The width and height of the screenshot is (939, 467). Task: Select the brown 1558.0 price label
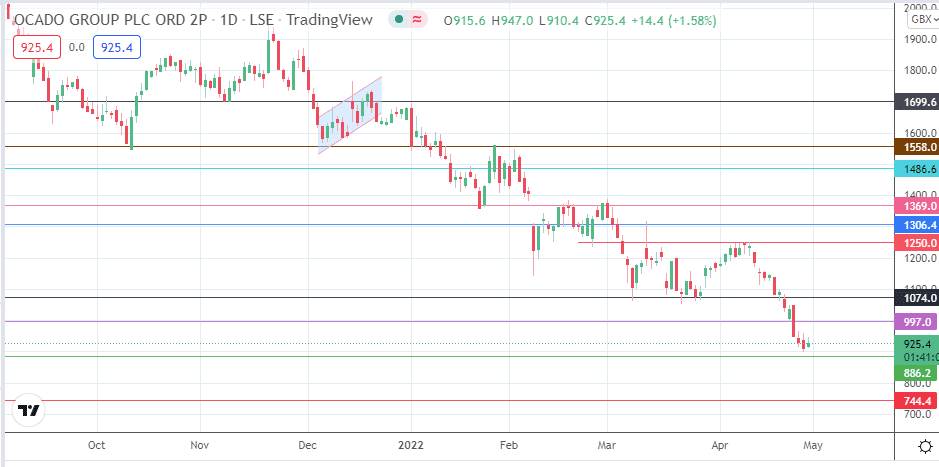coord(916,147)
